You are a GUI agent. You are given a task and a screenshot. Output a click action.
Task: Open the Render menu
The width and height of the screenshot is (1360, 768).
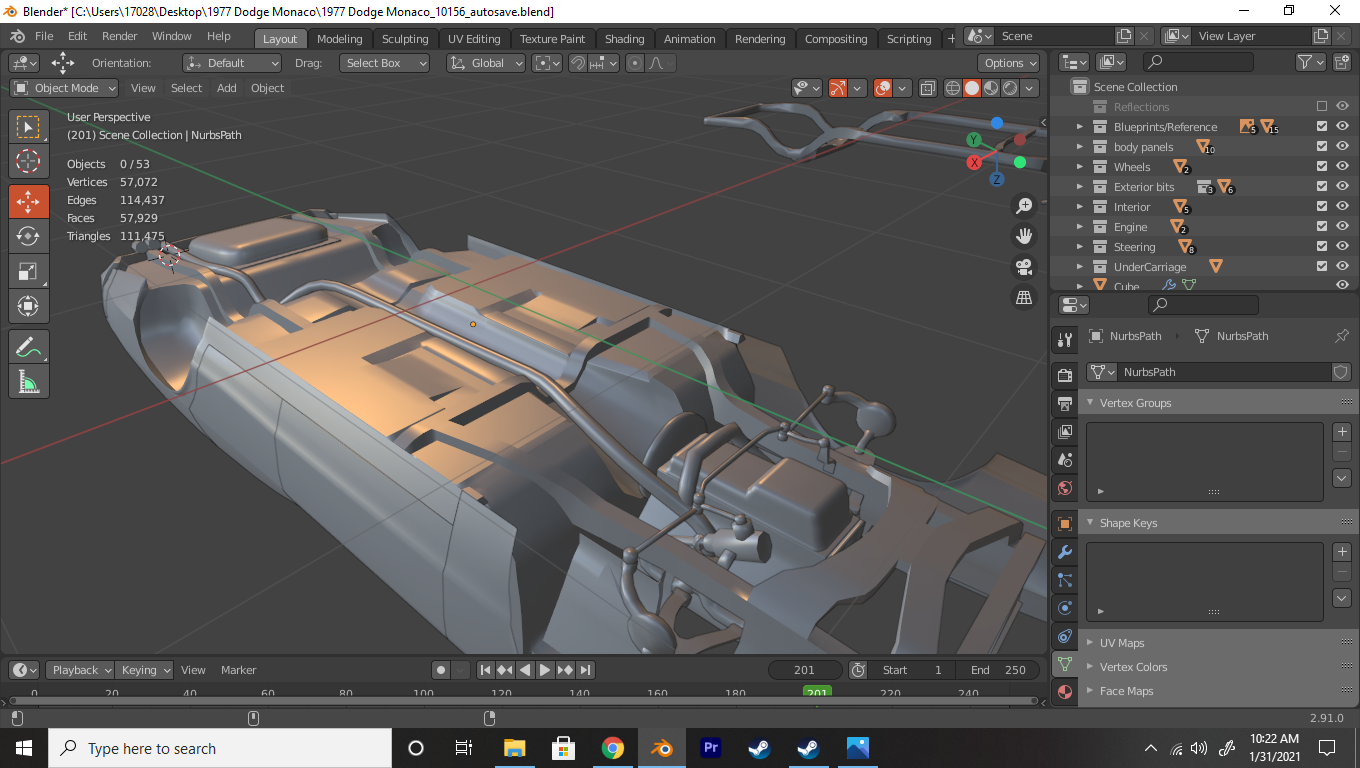120,36
